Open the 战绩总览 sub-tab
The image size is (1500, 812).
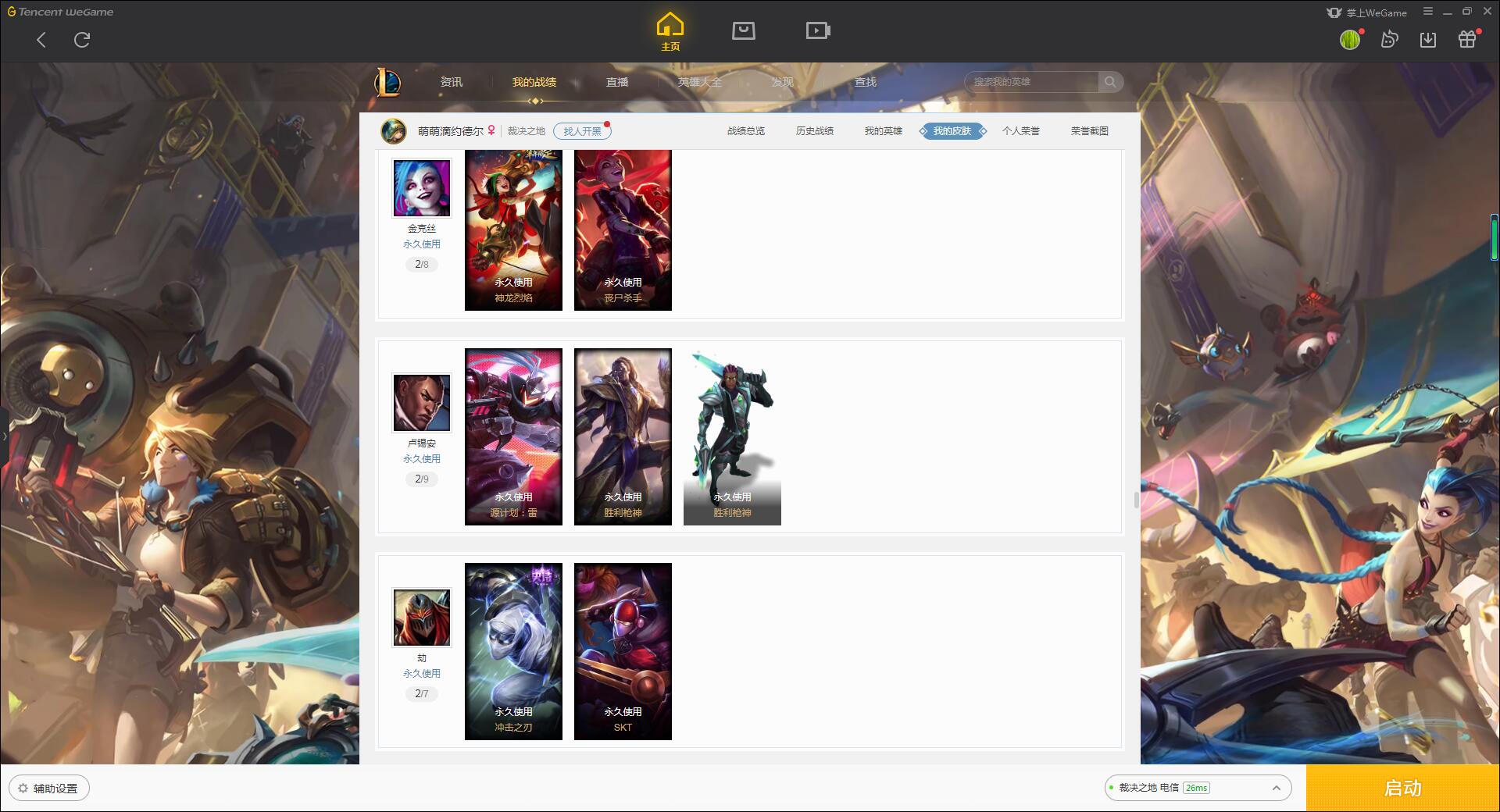click(x=746, y=131)
